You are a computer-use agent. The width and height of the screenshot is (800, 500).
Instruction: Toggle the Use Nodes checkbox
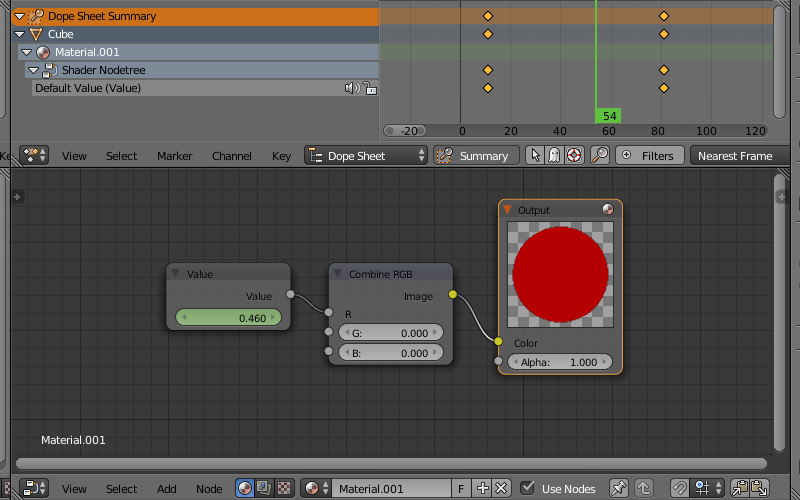click(527, 488)
